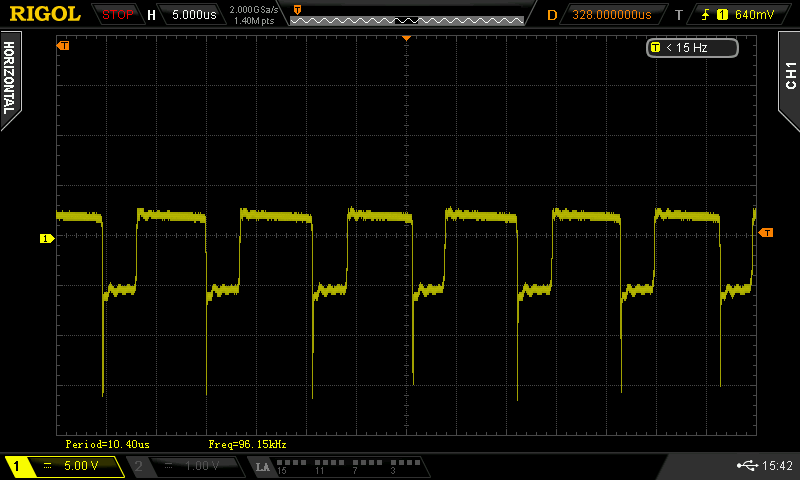Click the Freq=96.15kHz measurement
This screenshot has height=480, width=800.
tap(248, 443)
